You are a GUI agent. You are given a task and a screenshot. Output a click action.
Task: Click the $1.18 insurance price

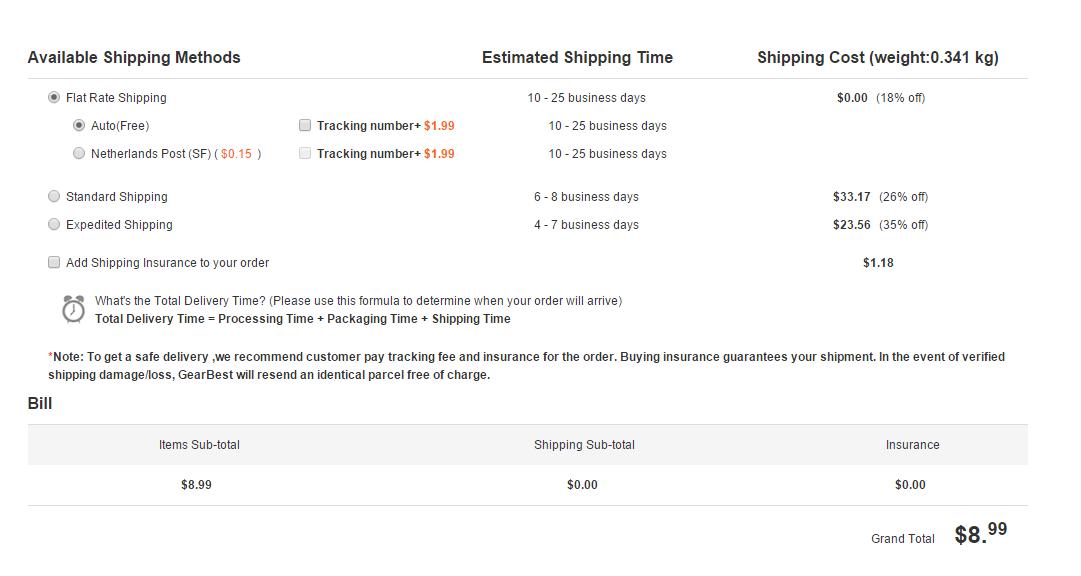click(x=878, y=263)
